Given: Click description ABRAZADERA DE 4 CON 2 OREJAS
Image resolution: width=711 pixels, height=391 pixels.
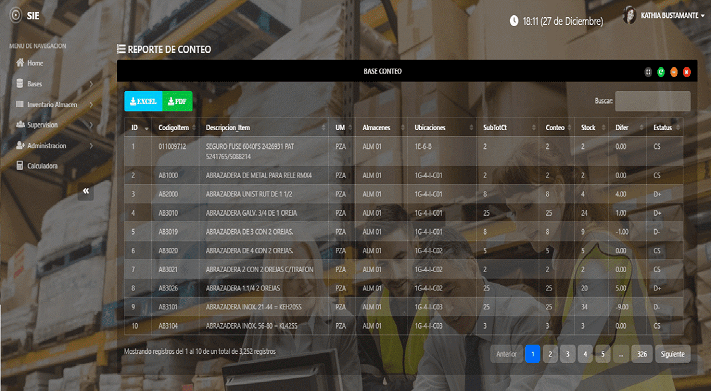Looking at the screenshot, I should [x=249, y=251].
